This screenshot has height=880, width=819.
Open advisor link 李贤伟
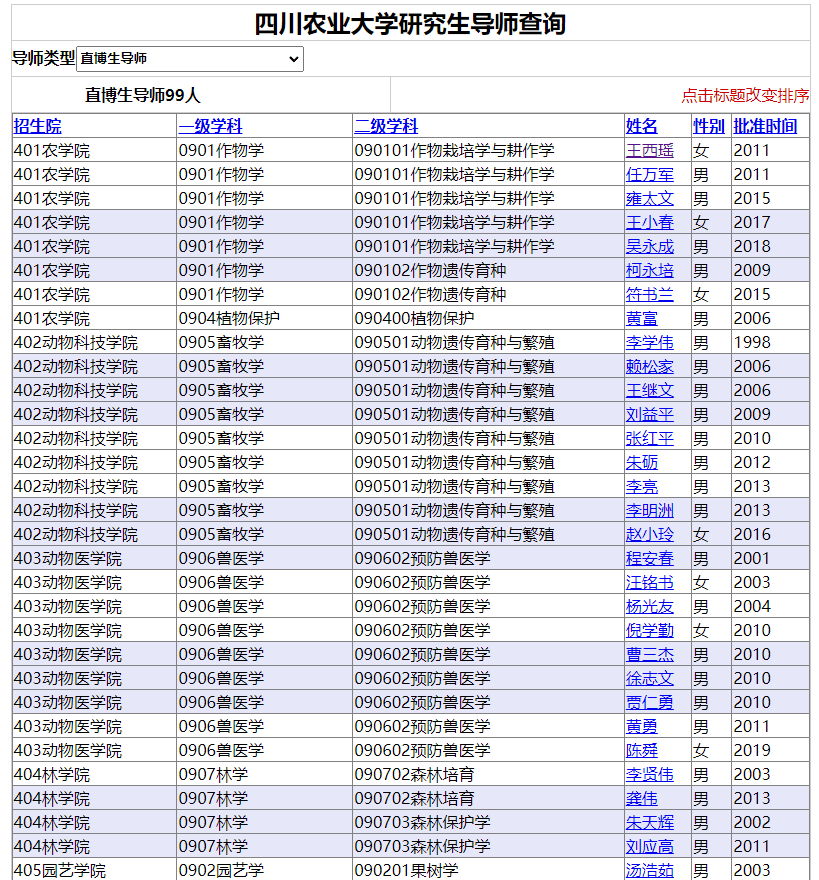(x=649, y=774)
